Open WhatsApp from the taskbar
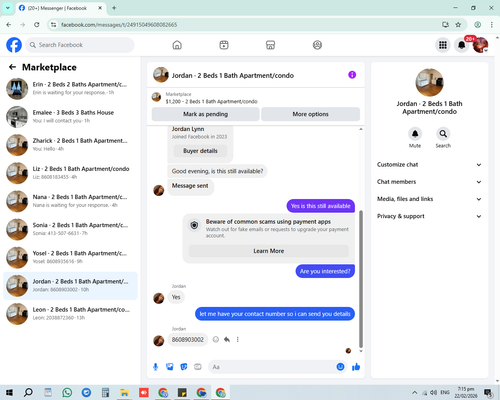Viewport: 500px width, 400px height. (67, 393)
